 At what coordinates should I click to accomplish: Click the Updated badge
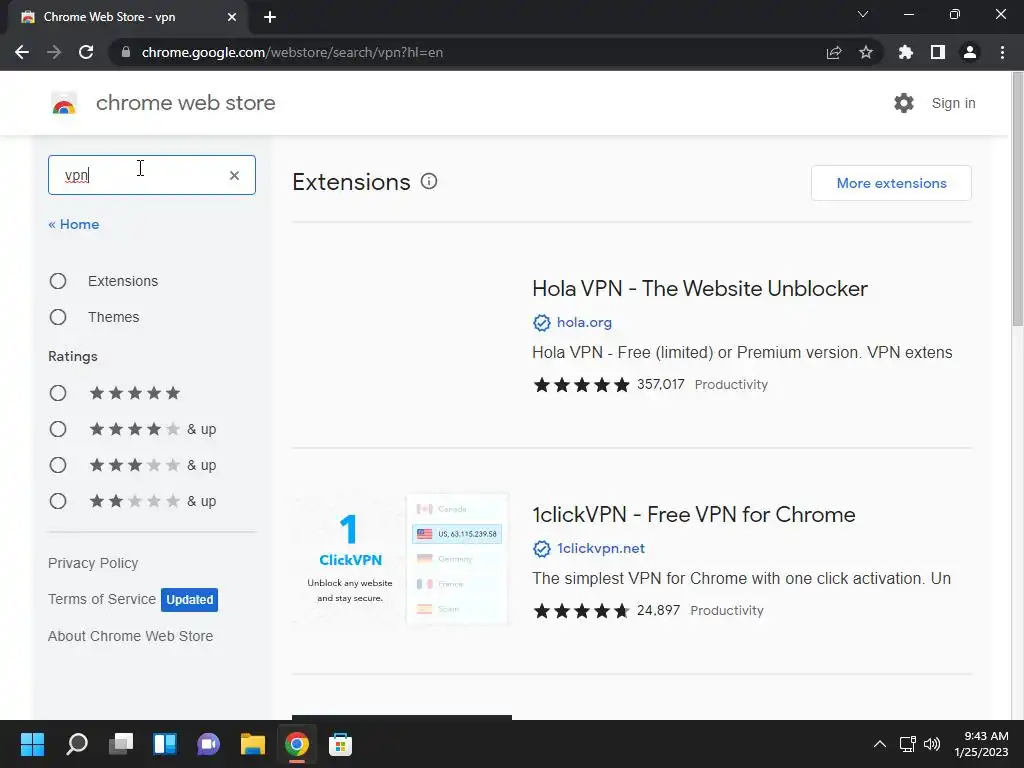pos(189,600)
